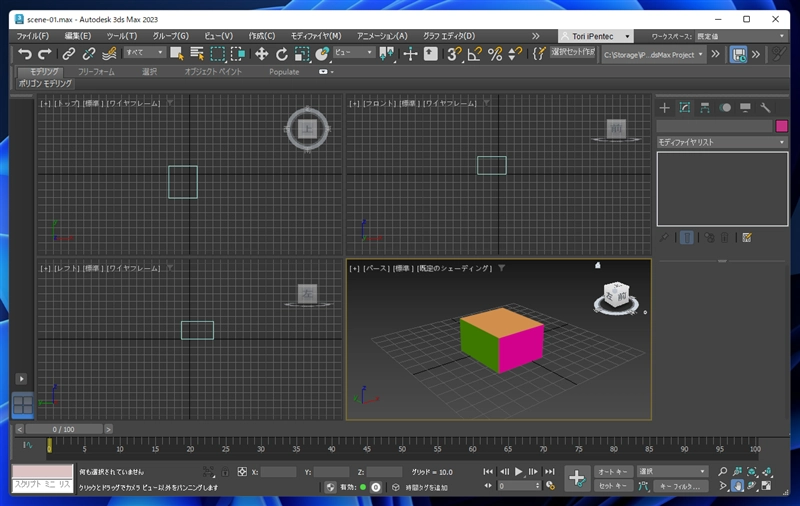This screenshot has width=800, height=506.
Task: Toggle the Pin Stack icon
Action: point(664,238)
